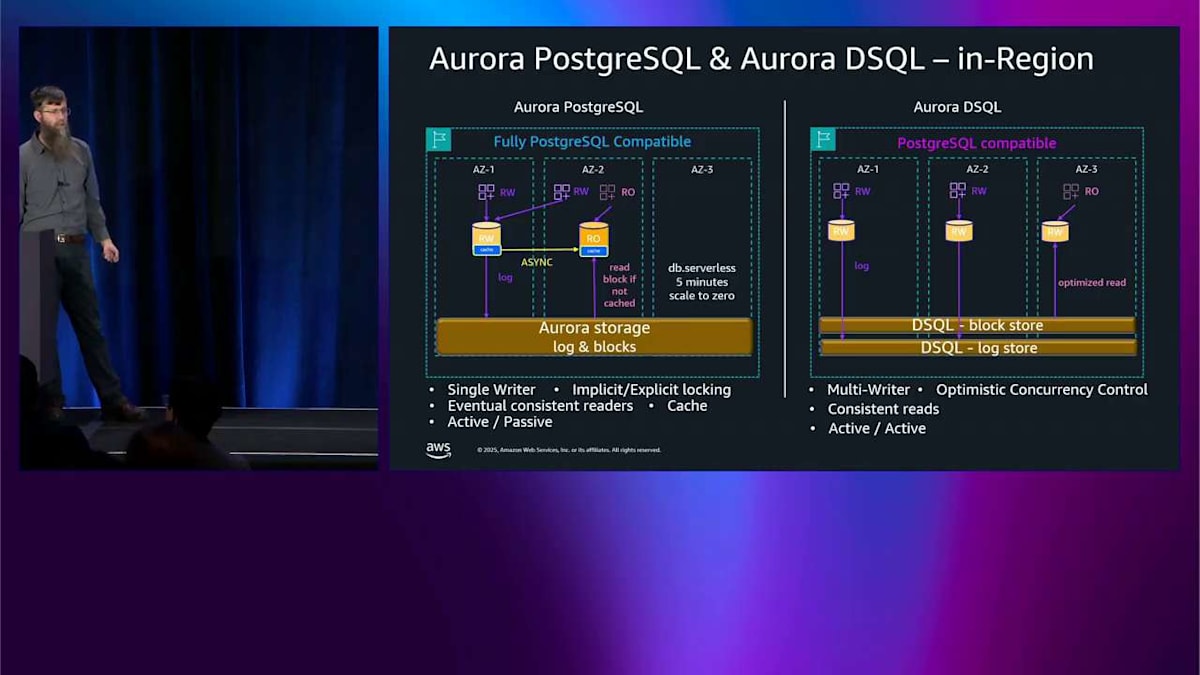1200x675 pixels.
Task: Click the slide title Aurora PostgreSQL & Aurora DSQL
Action: click(760, 59)
